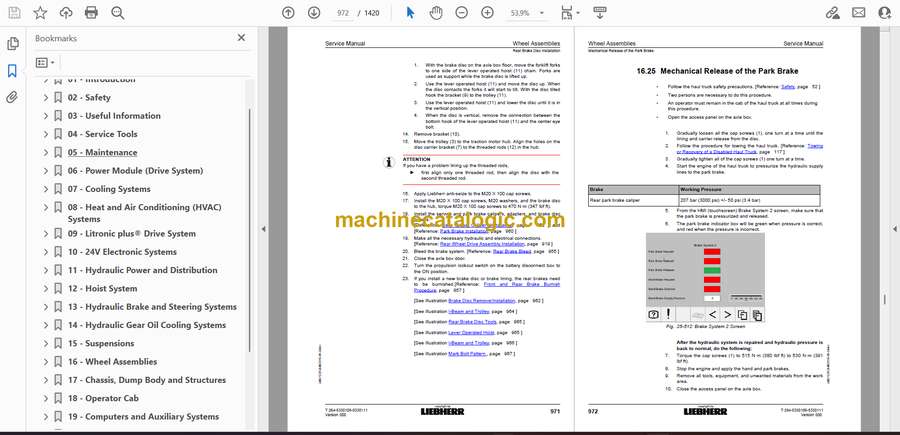
Task: Open the share with others icon
Action: pos(885,13)
